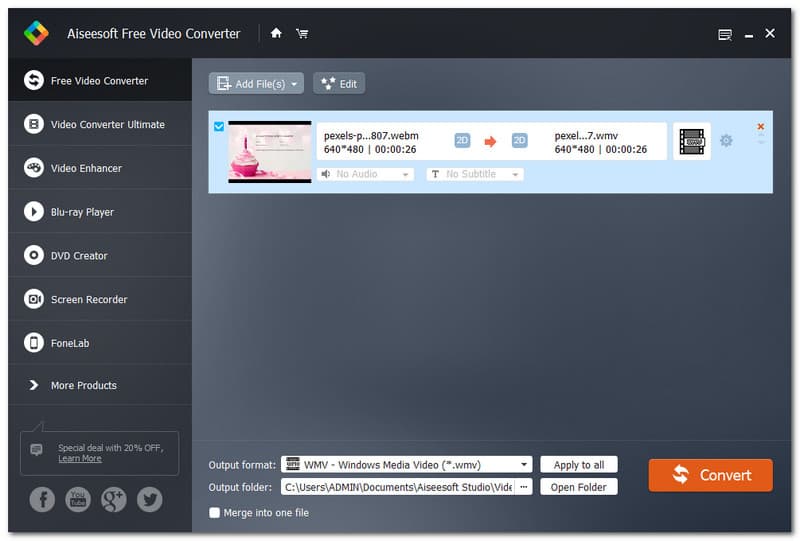The height and width of the screenshot is (541, 800).
Task: Open the YouTube social icon
Action: (x=78, y=499)
